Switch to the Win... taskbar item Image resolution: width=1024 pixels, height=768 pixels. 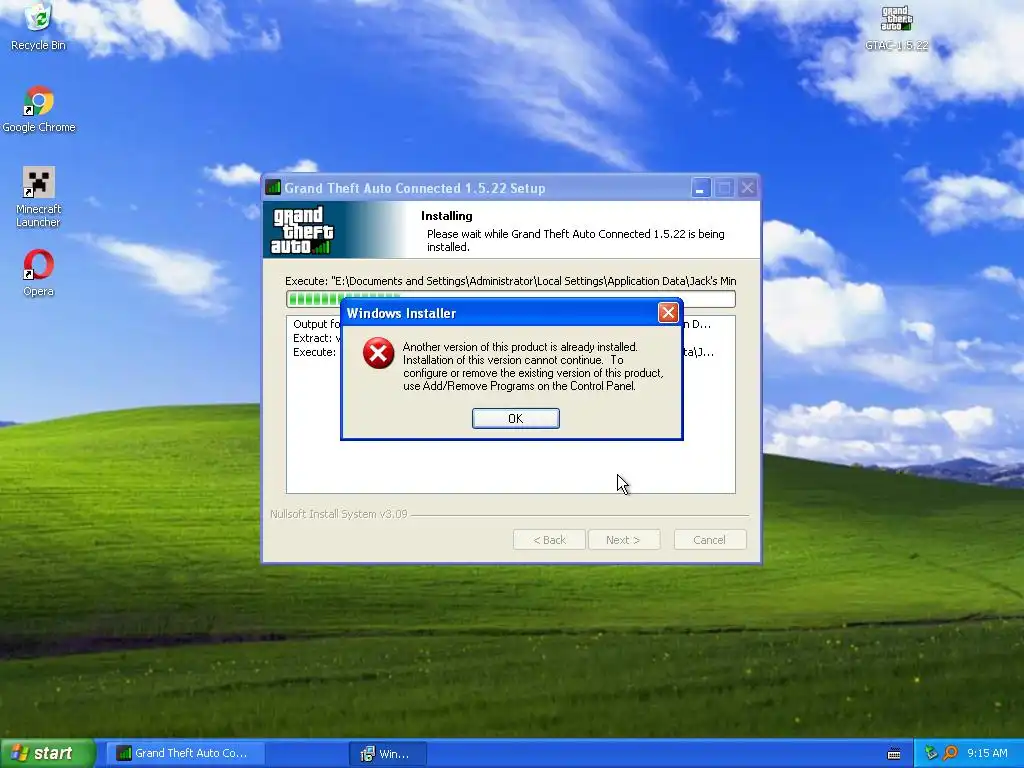[x=387, y=753]
